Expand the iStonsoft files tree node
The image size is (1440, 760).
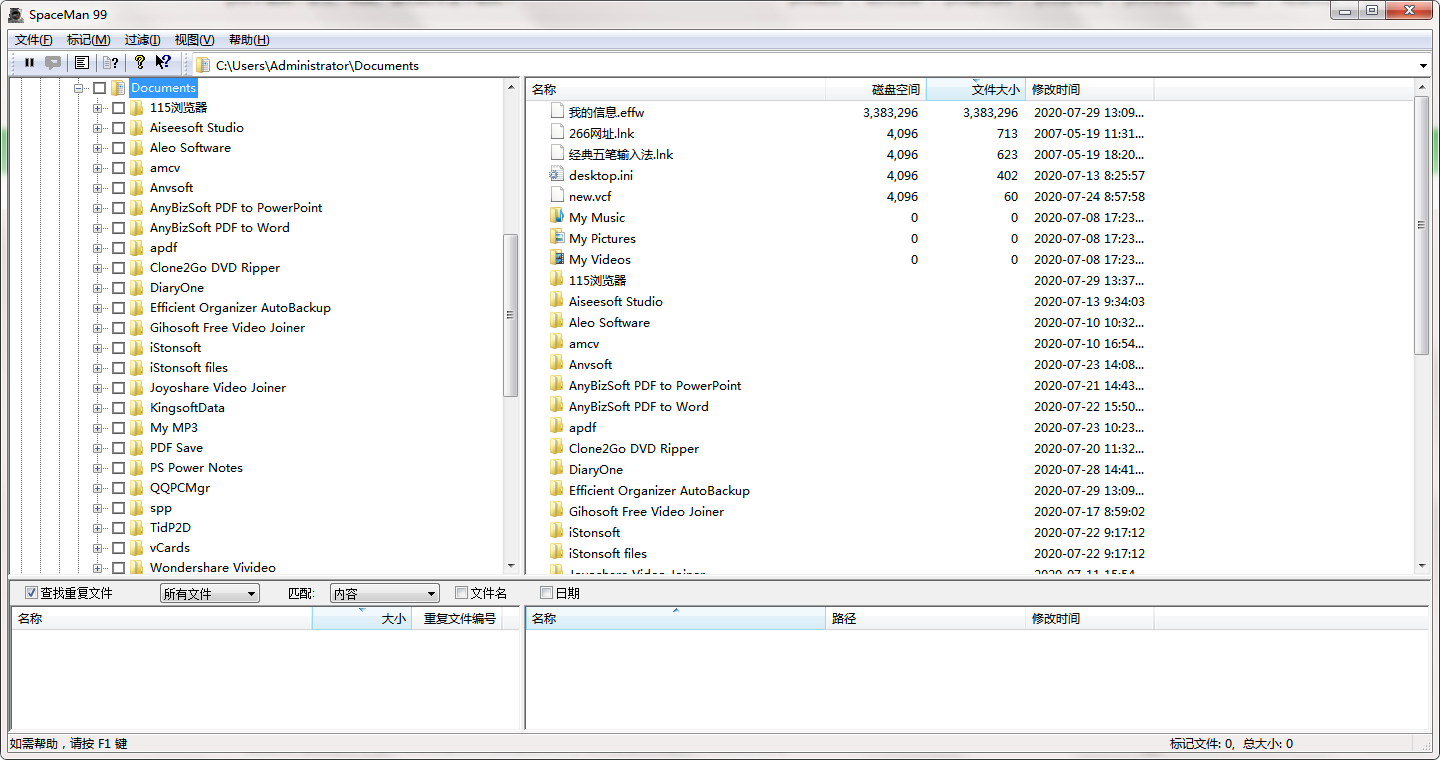pyautogui.click(x=97, y=368)
